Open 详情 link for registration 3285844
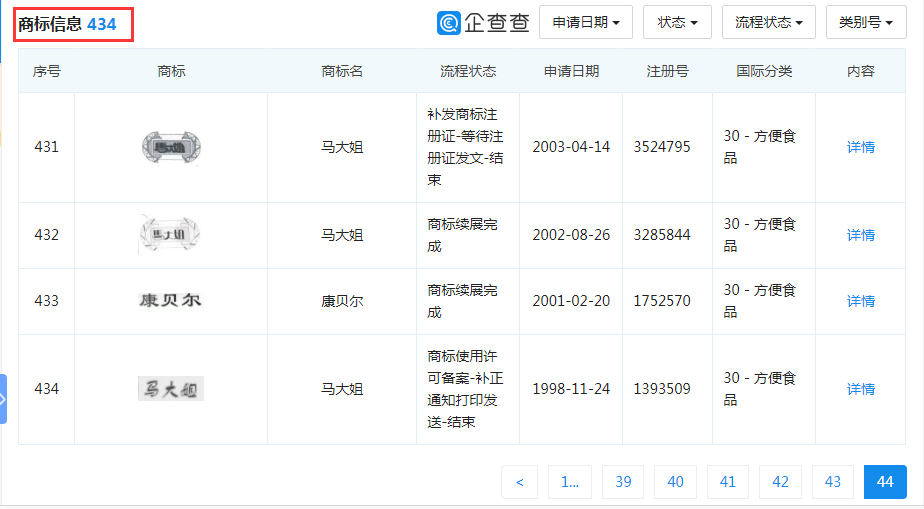This screenshot has width=924, height=509. 860,235
